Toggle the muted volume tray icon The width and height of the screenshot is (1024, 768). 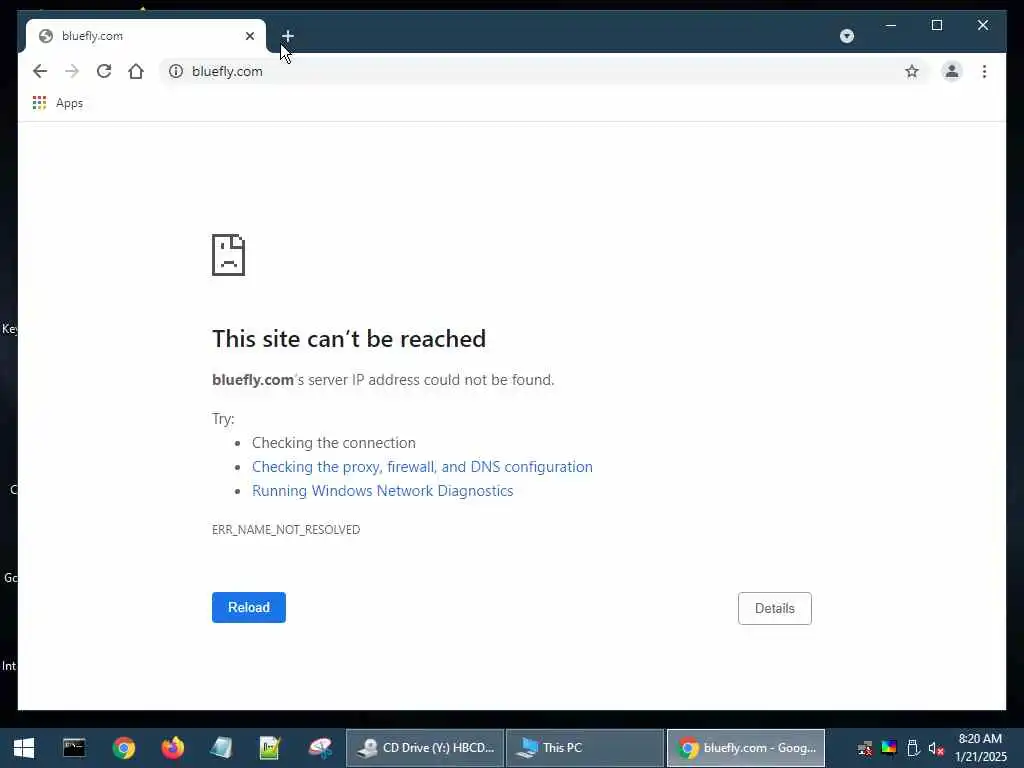936,748
